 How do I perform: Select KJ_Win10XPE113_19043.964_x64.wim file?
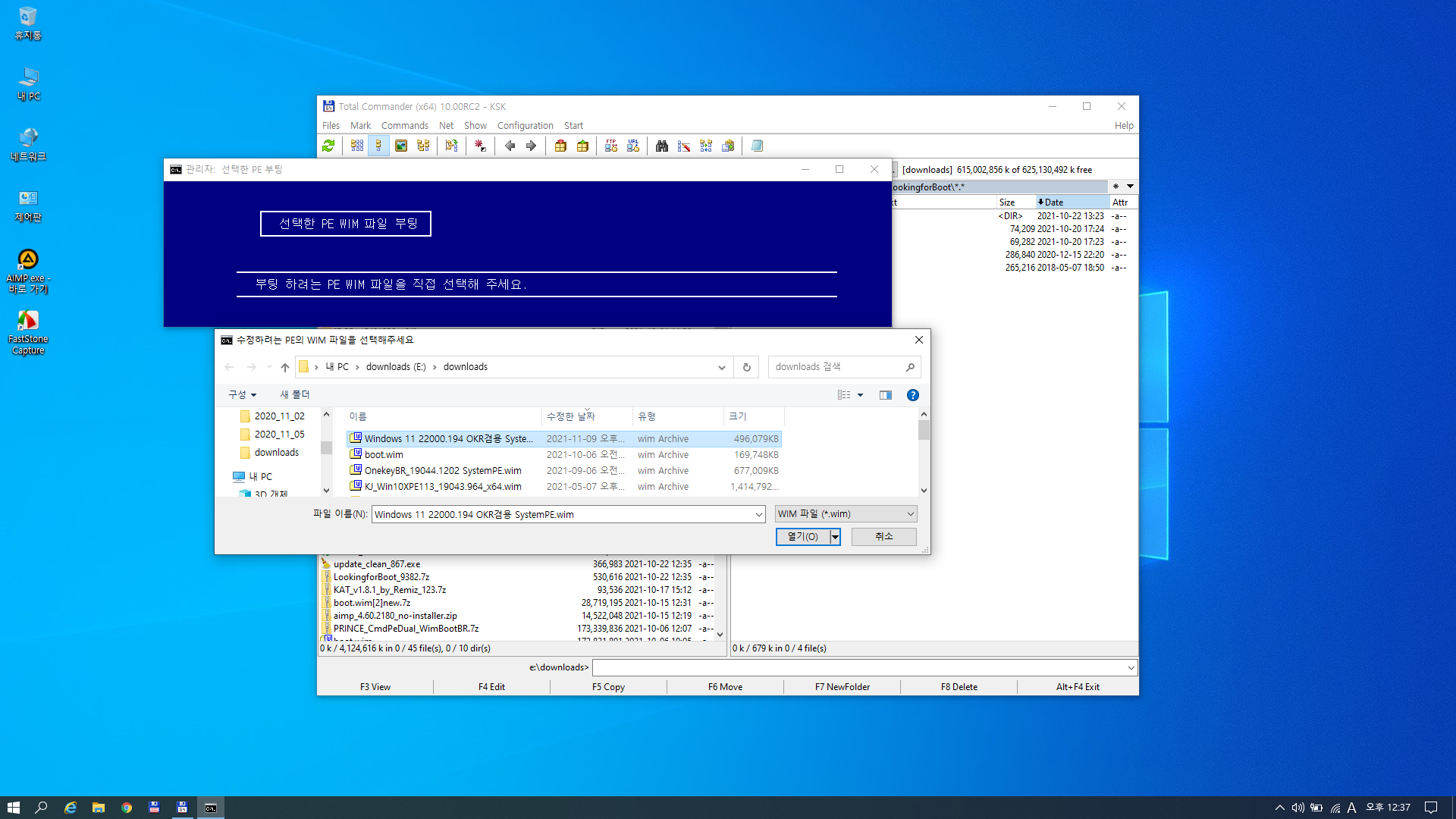[x=564, y=487]
